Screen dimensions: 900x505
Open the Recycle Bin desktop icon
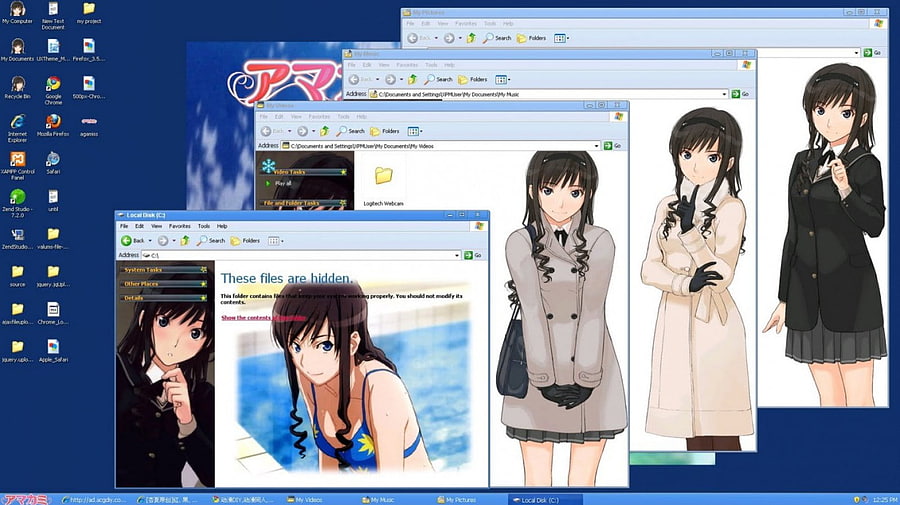coord(17,88)
